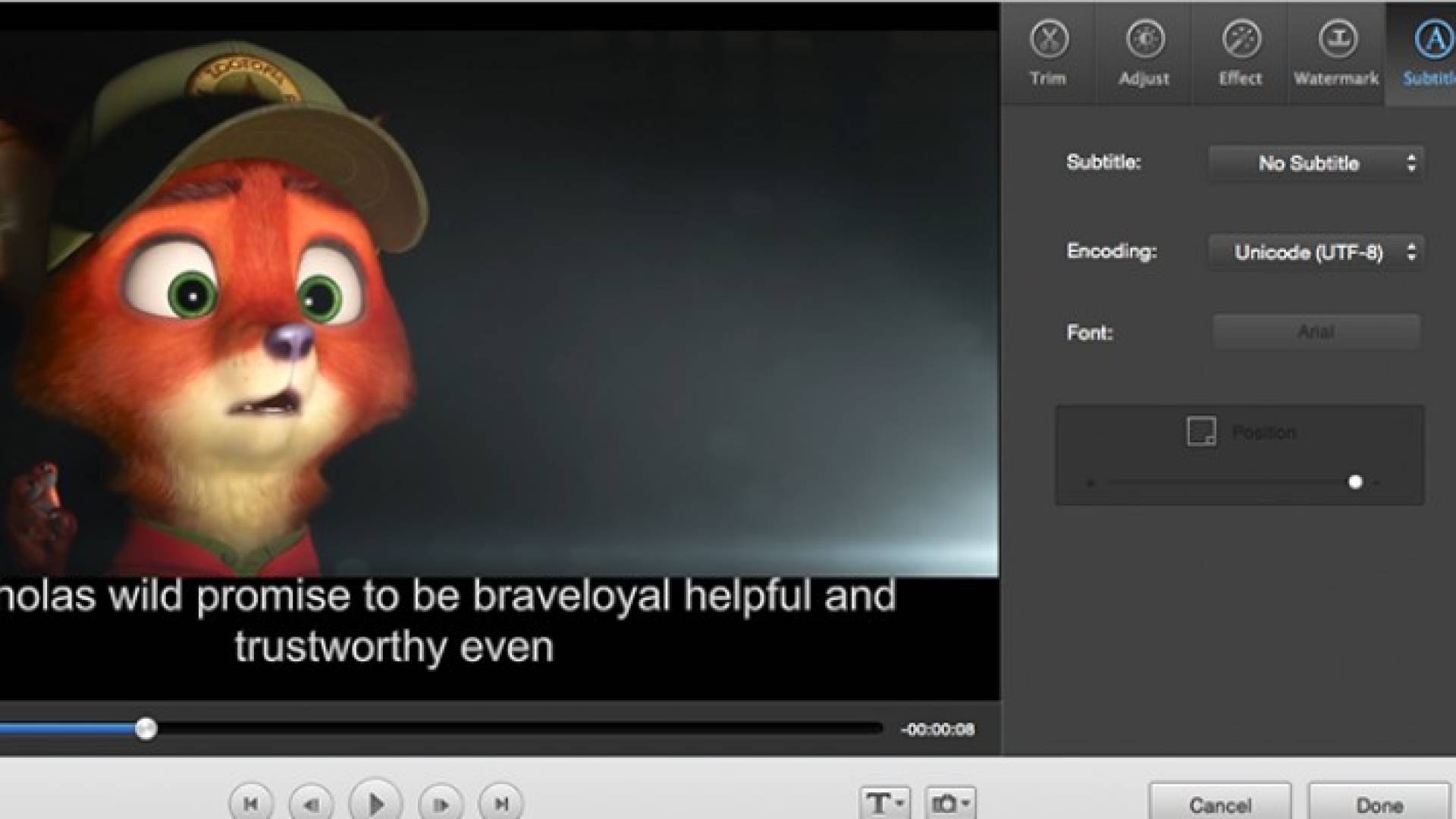The image size is (1456, 819).
Task: Step back one frame
Action: pyautogui.click(x=311, y=804)
